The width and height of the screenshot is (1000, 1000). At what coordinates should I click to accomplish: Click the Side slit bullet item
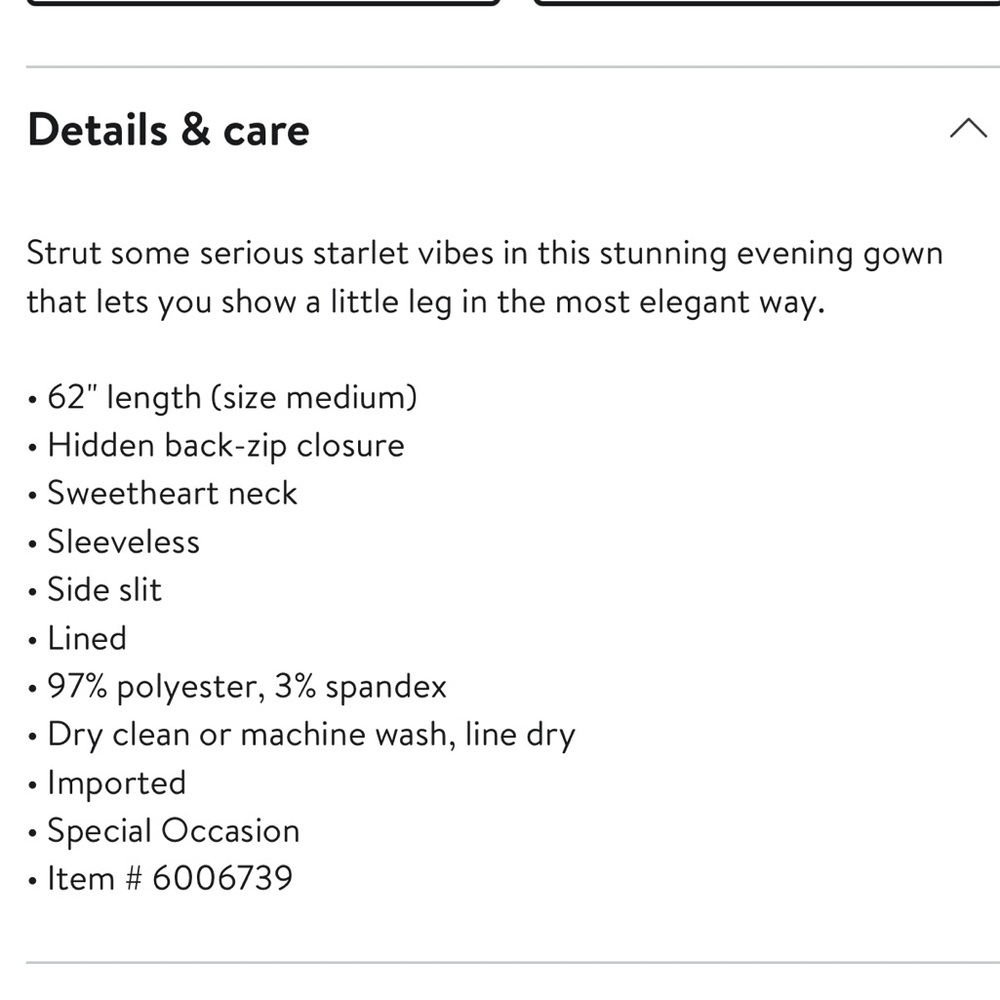[x=105, y=589]
